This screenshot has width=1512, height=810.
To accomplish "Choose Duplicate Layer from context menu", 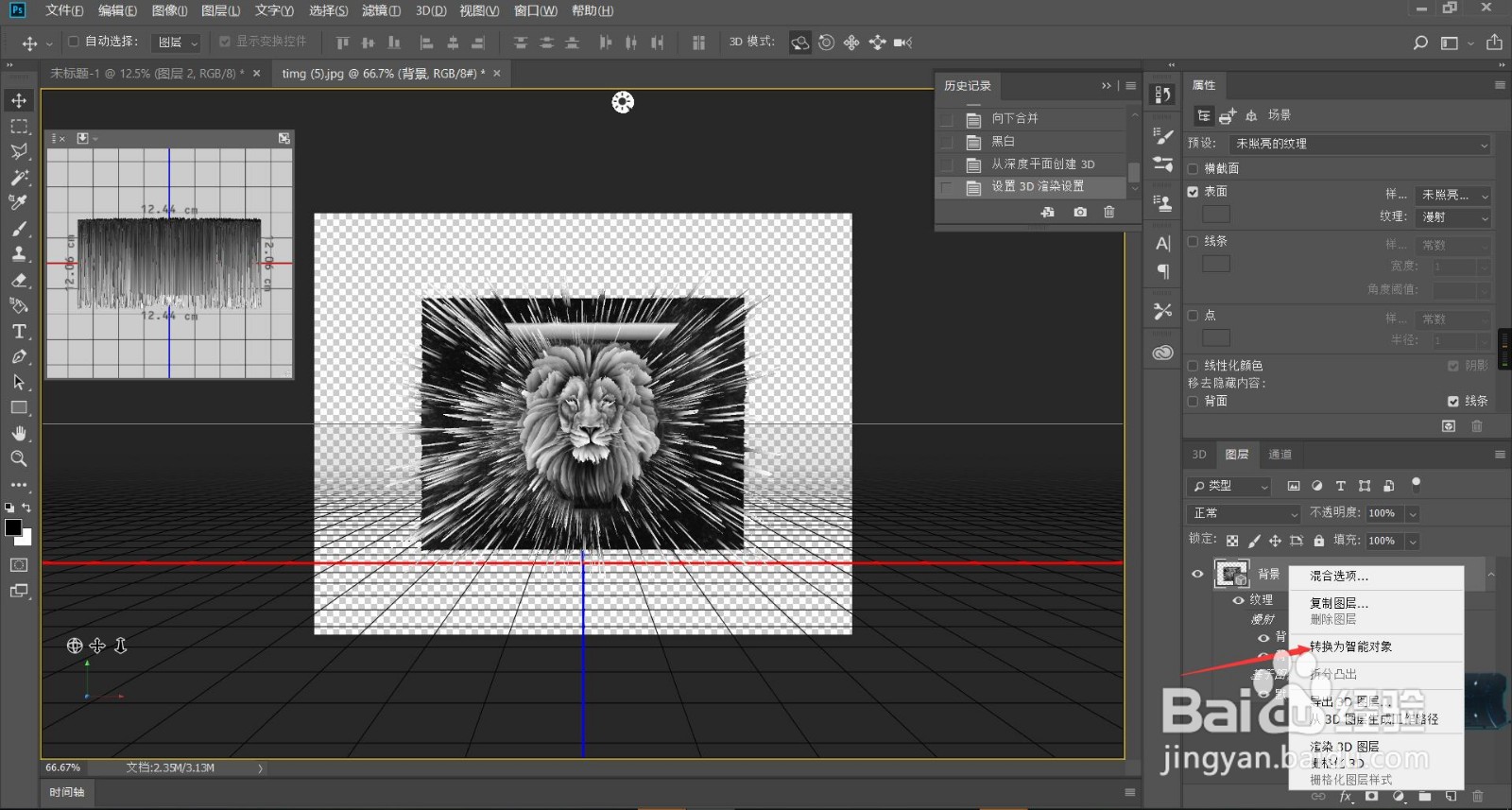I will click(x=1338, y=603).
